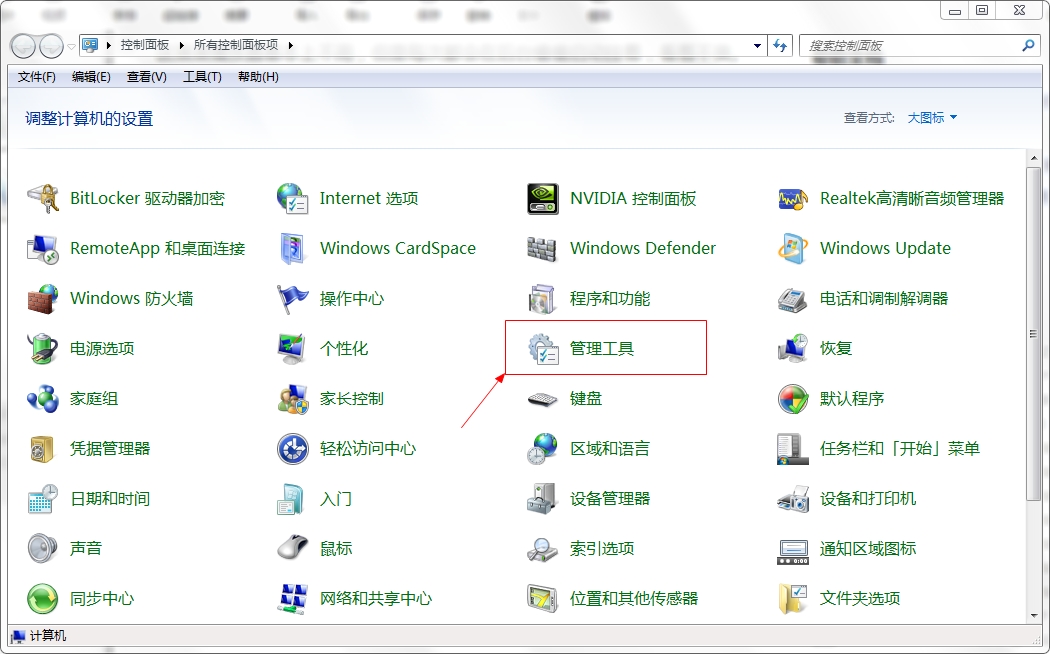The width and height of the screenshot is (1050, 654).
Task: Open RemoteApp 和桌面连接 icon
Action: click(x=43, y=248)
